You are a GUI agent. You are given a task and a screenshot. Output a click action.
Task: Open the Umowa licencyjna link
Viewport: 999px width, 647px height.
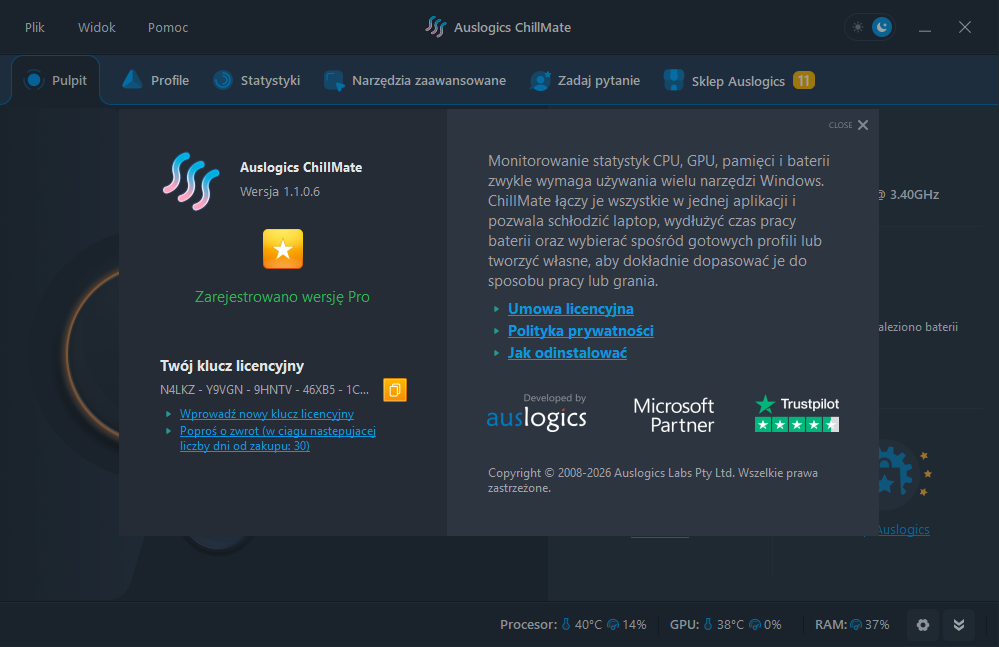point(570,309)
